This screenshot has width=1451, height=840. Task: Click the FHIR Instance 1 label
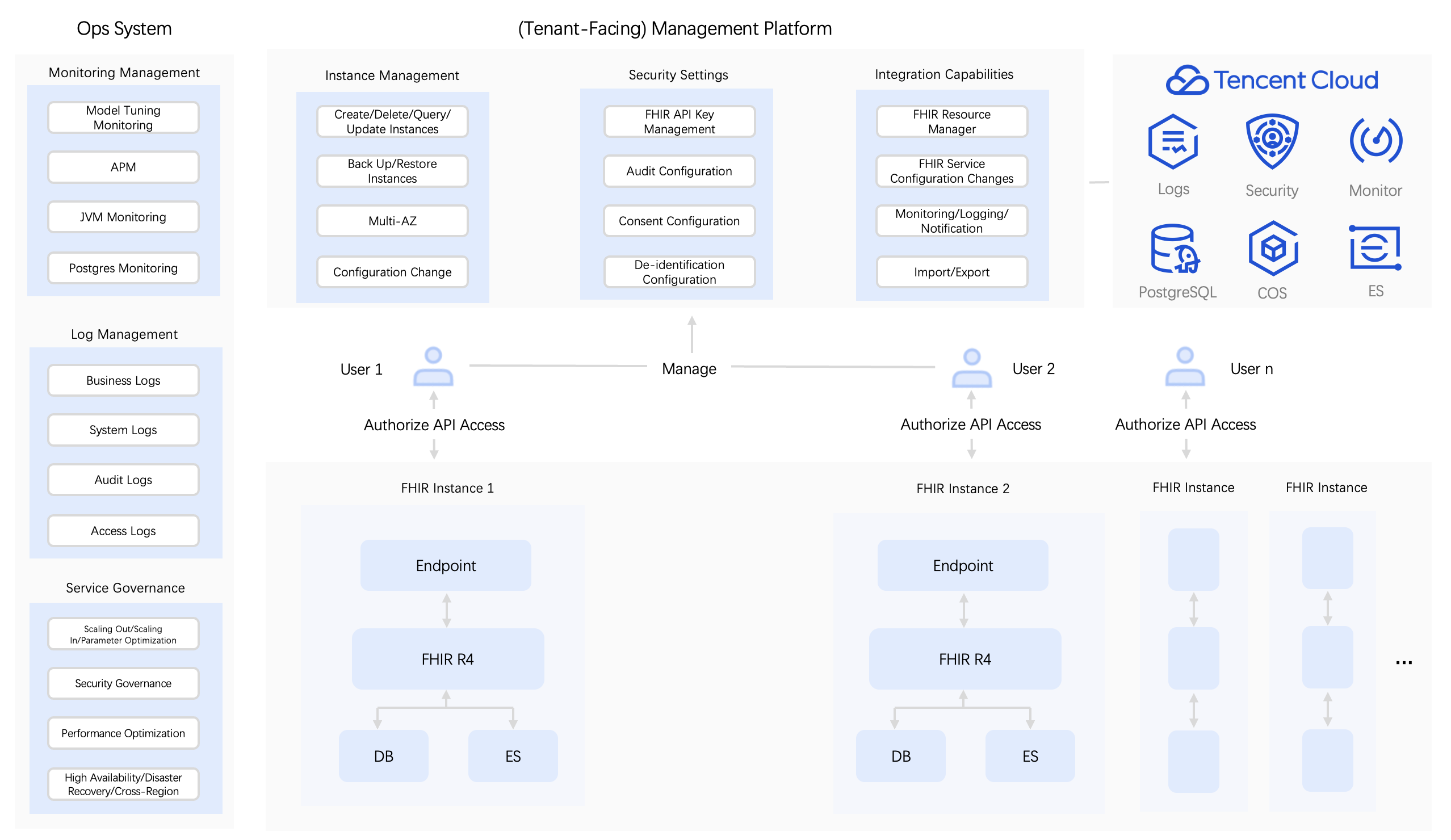(447, 488)
